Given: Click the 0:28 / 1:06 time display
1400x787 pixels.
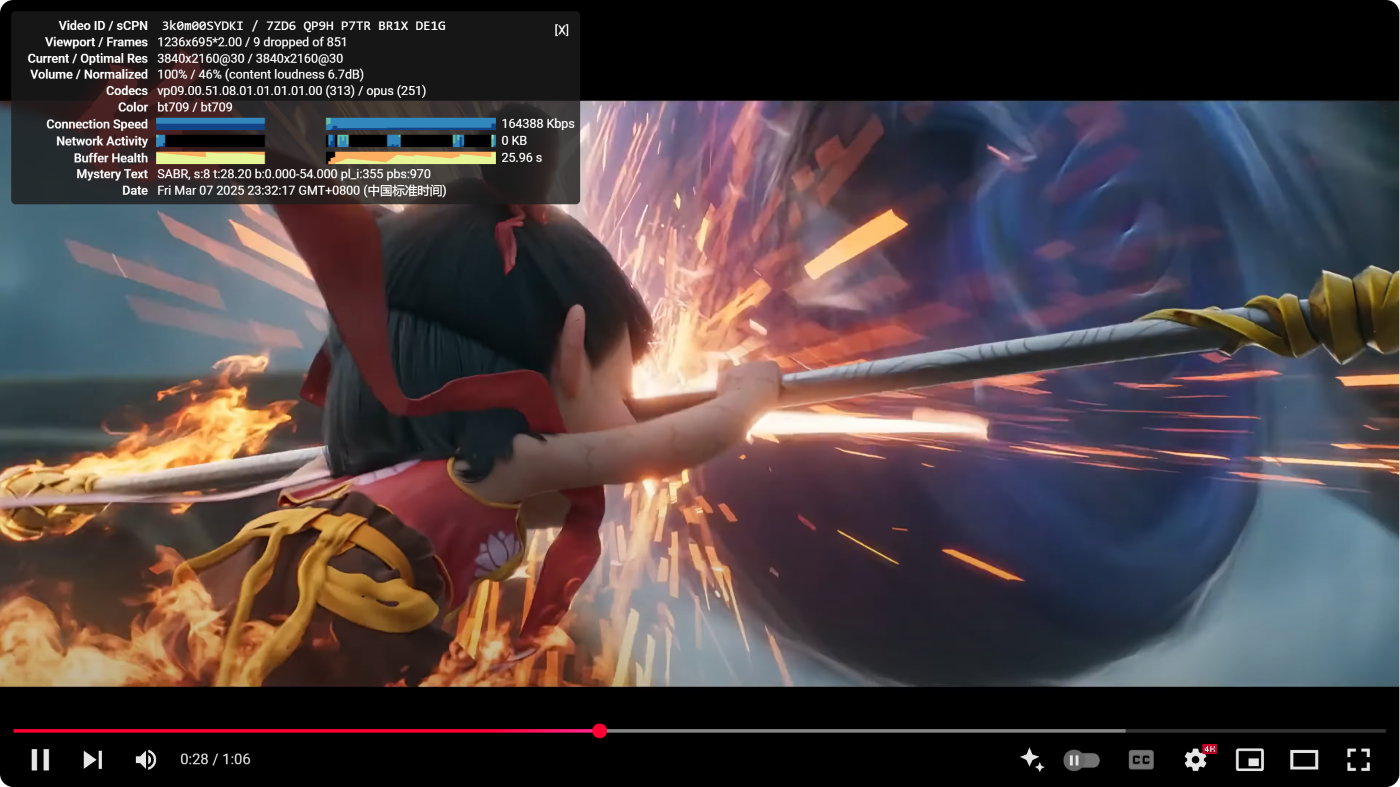Looking at the screenshot, I should (215, 760).
